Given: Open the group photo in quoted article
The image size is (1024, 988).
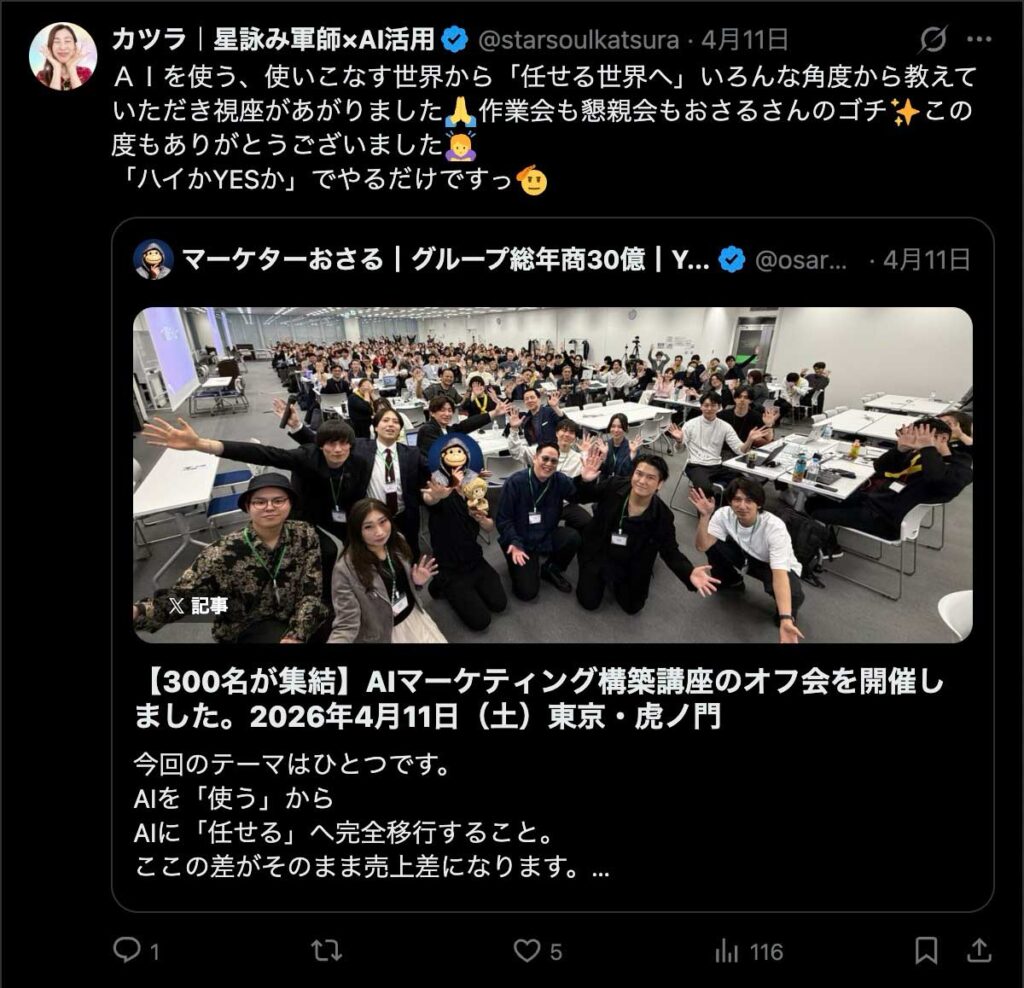Looking at the screenshot, I should click(x=552, y=475).
